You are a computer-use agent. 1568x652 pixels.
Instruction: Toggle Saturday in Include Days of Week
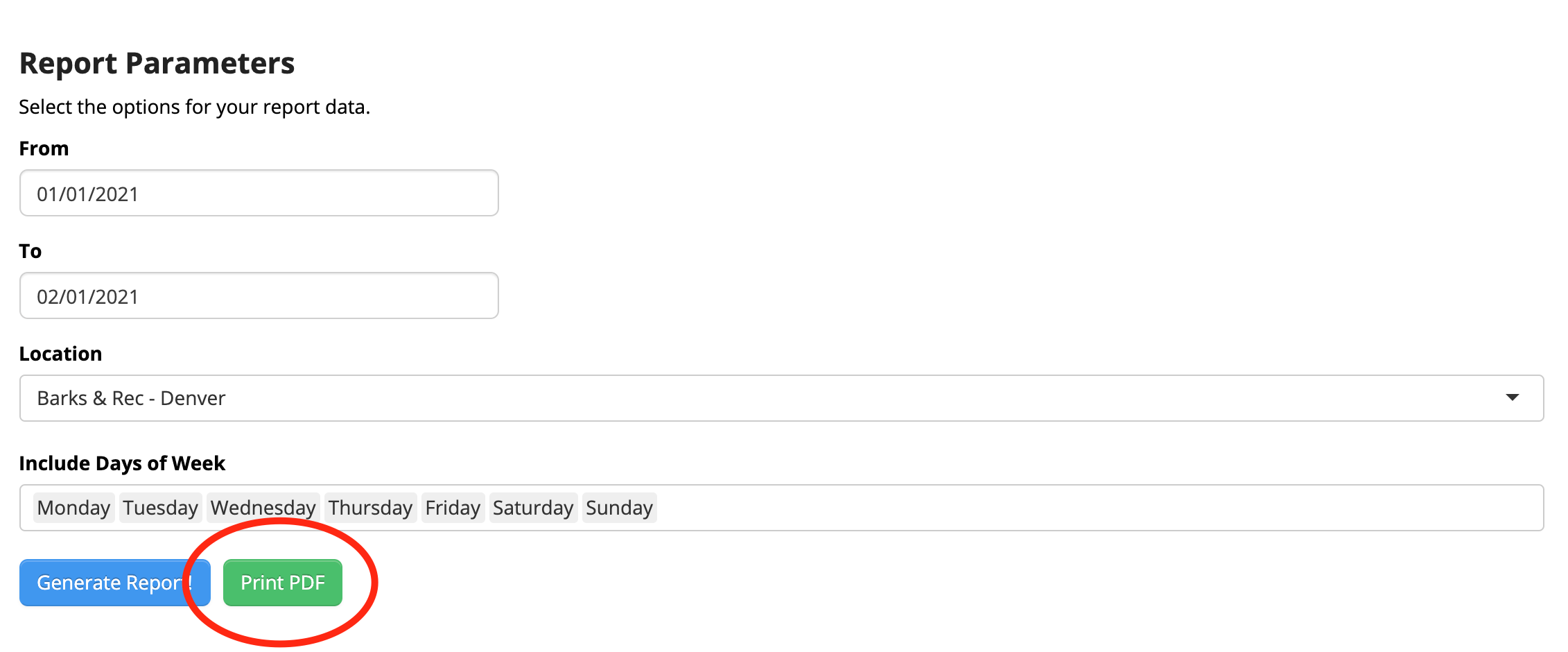point(533,507)
